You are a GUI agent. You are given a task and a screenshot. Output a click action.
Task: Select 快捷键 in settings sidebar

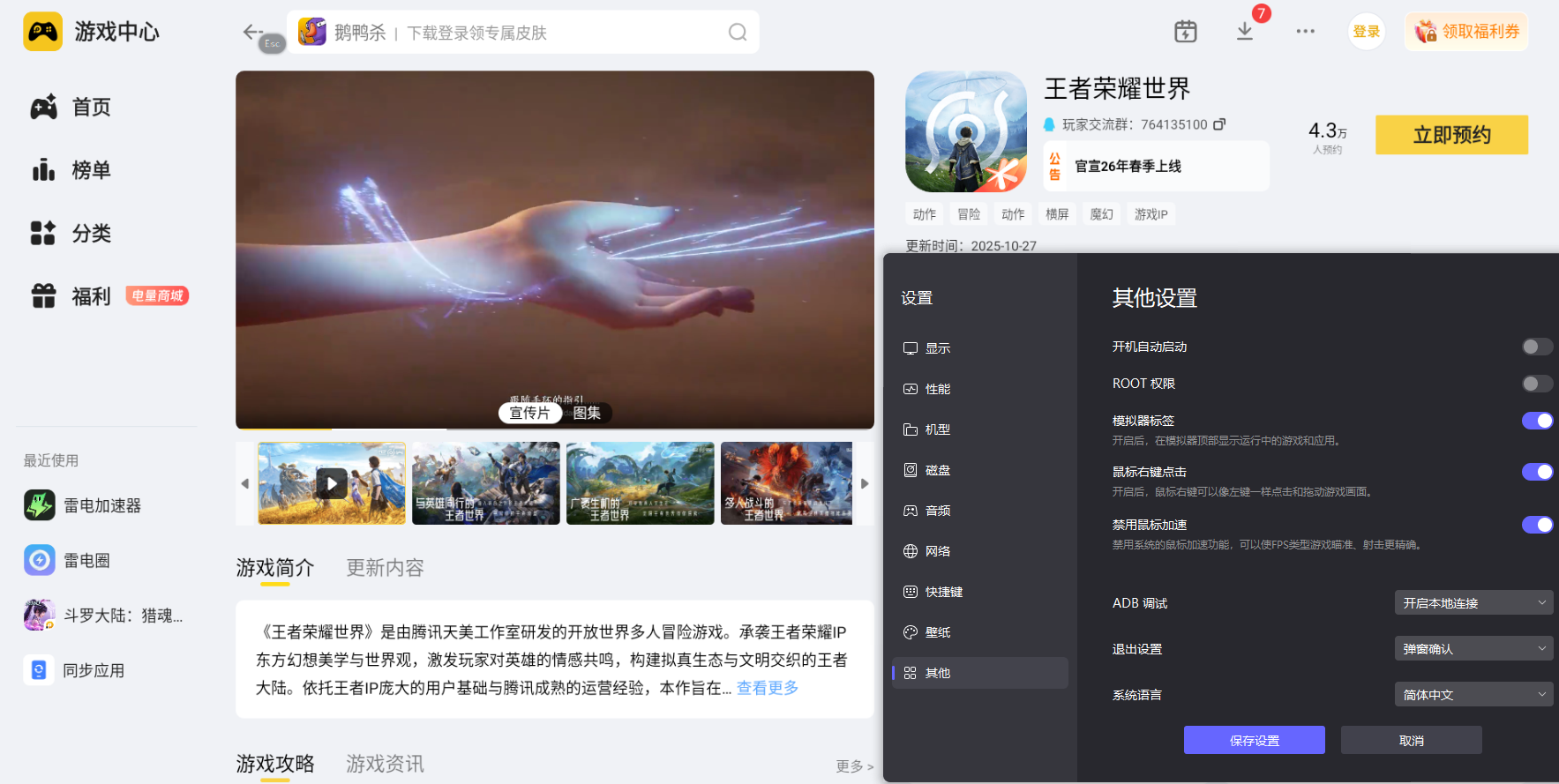click(943, 592)
